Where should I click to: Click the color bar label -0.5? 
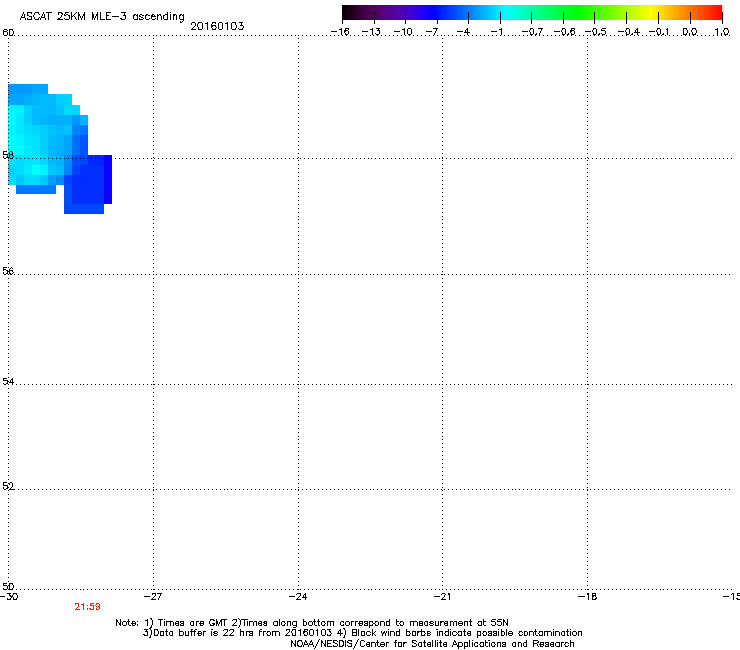tap(596, 32)
